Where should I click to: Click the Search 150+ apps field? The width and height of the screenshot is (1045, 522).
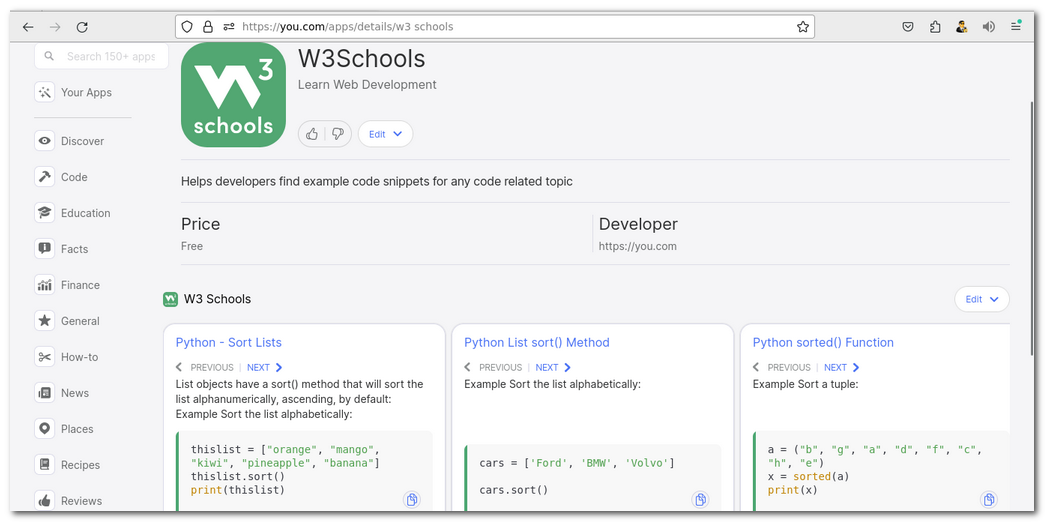pyautogui.click(x=101, y=57)
